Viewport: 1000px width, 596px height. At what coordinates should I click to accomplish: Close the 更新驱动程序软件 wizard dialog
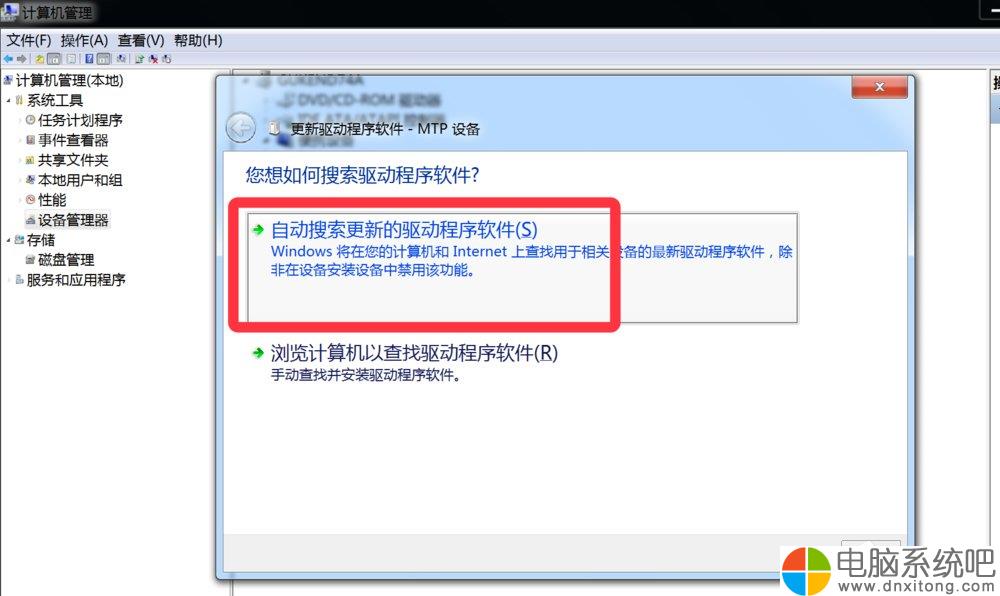click(x=879, y=87)
